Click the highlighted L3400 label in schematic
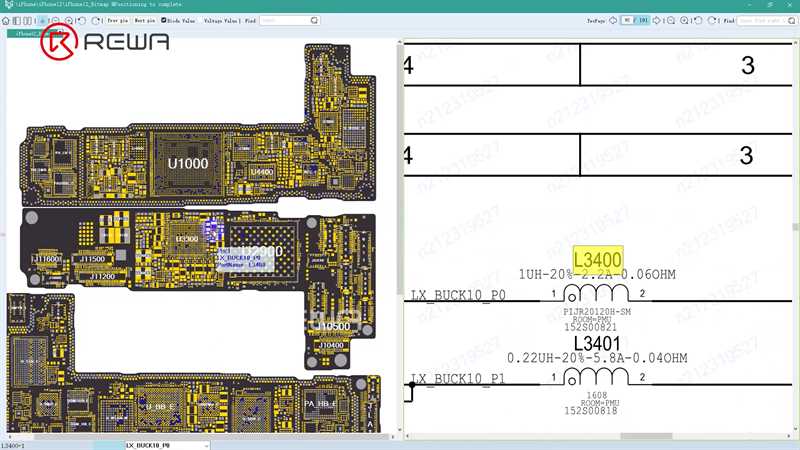Image resolution: width=800 pixels, height=450 pixels. tap(597, 260)
